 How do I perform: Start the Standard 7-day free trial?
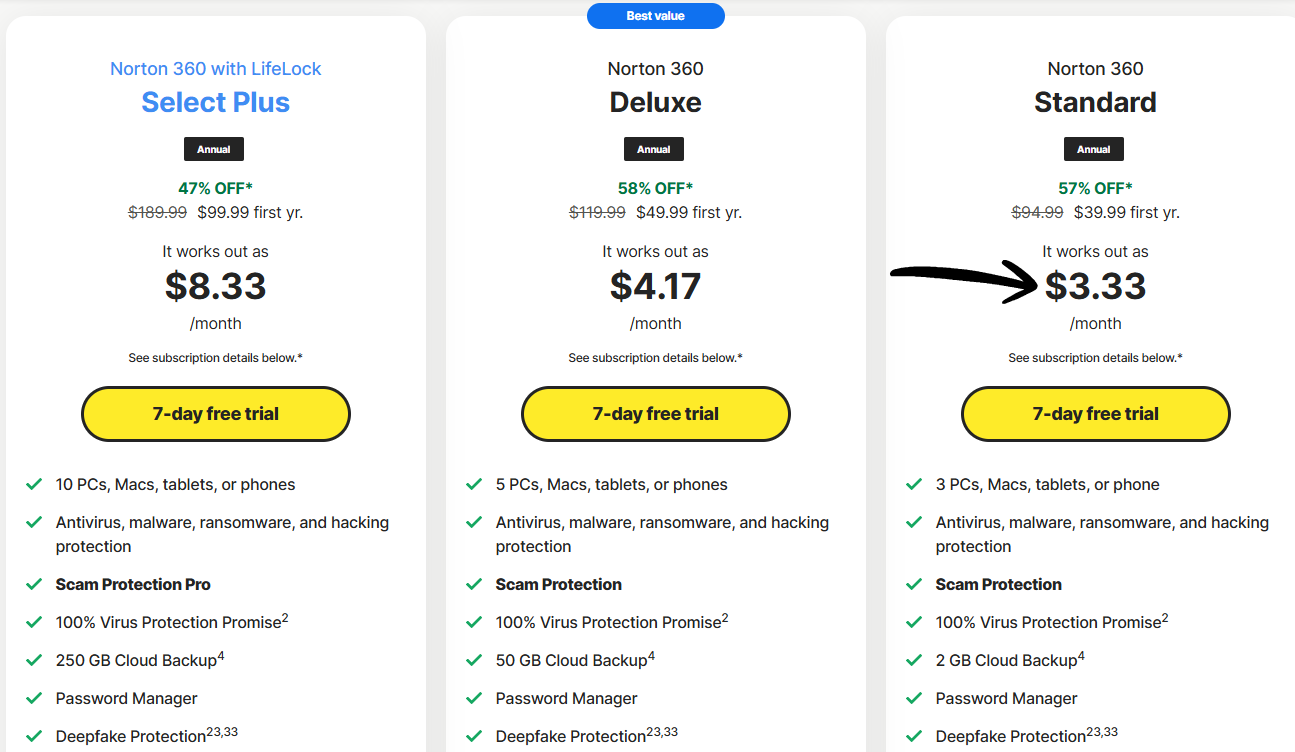click(1095, 413)
